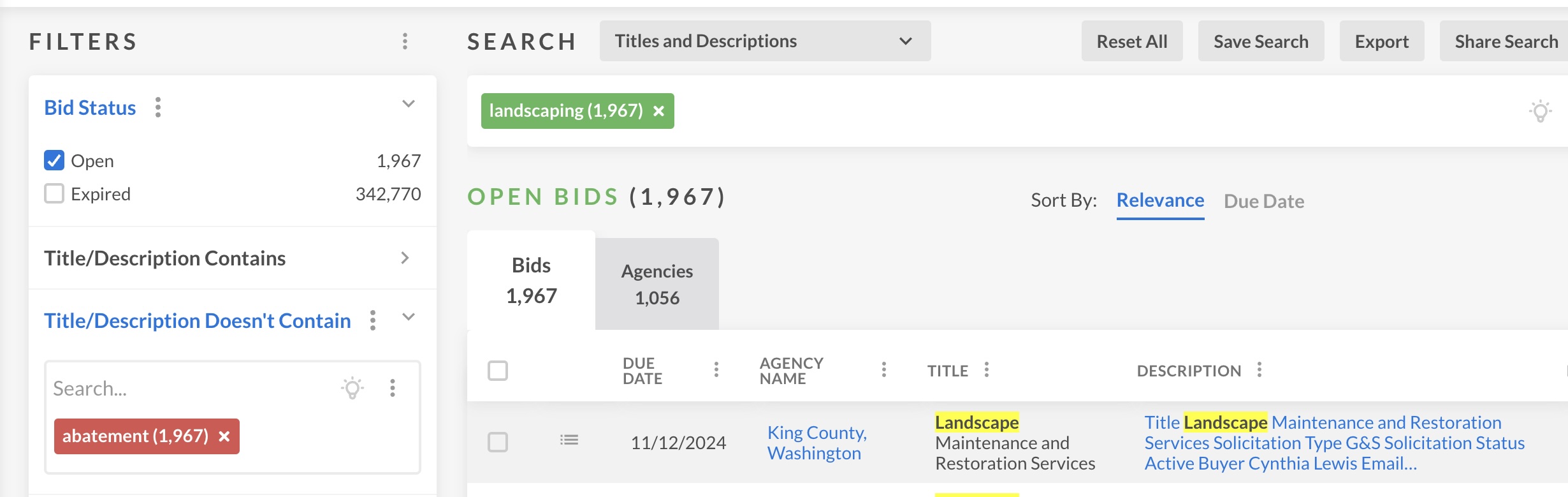The image size is (1568, 497).
Task: Click the list details icon on the first bid row
Action: [x=569, y=440]
